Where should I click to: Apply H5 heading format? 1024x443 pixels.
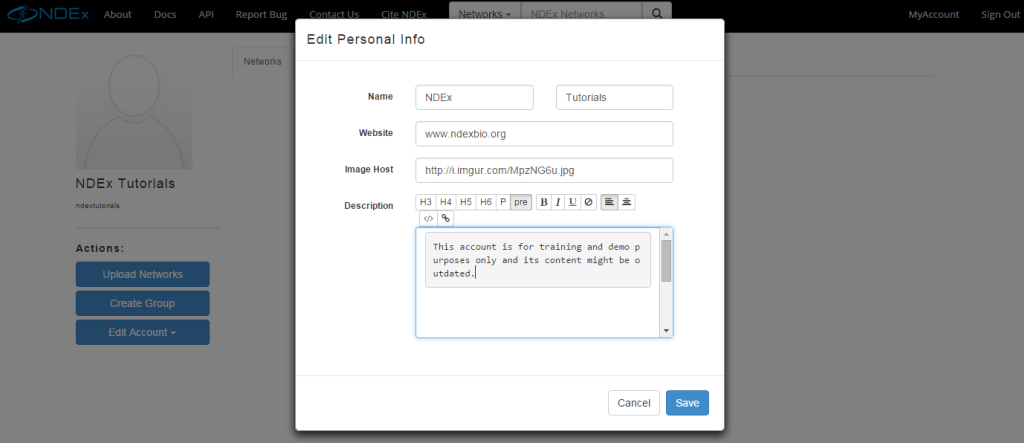(466, 203)
